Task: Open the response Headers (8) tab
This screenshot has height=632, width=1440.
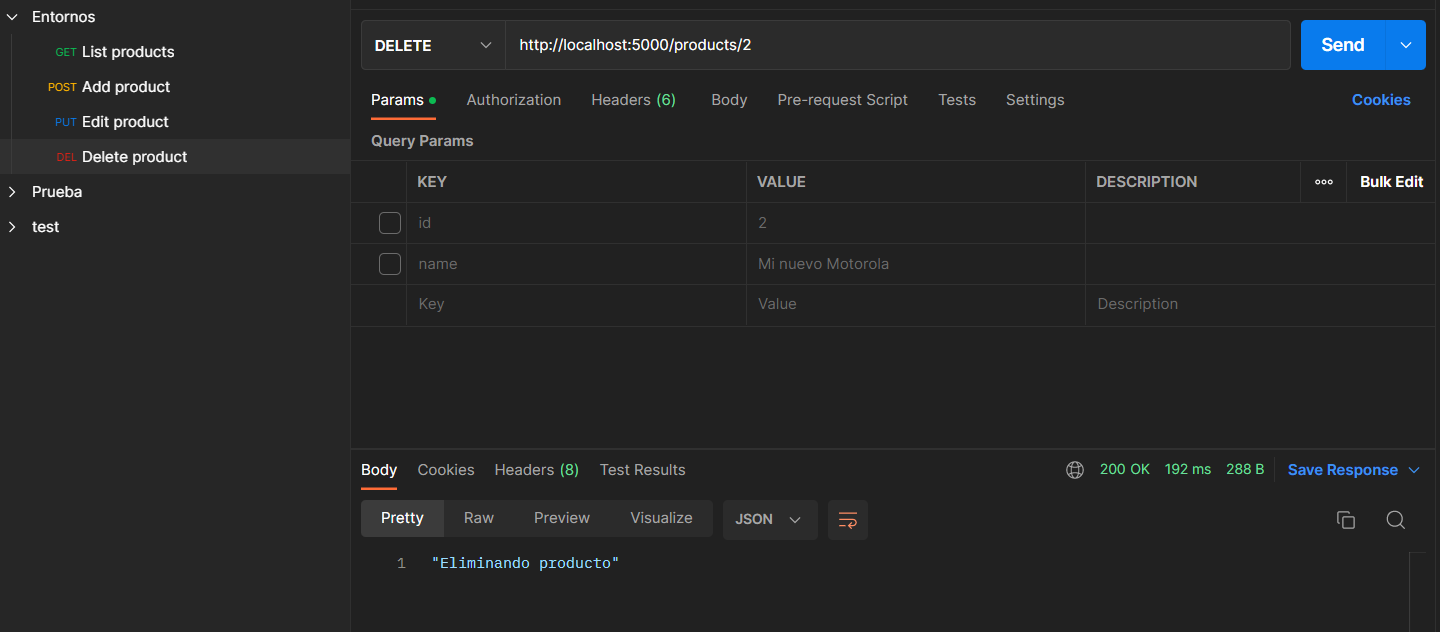Action: (x=537, y=470)
